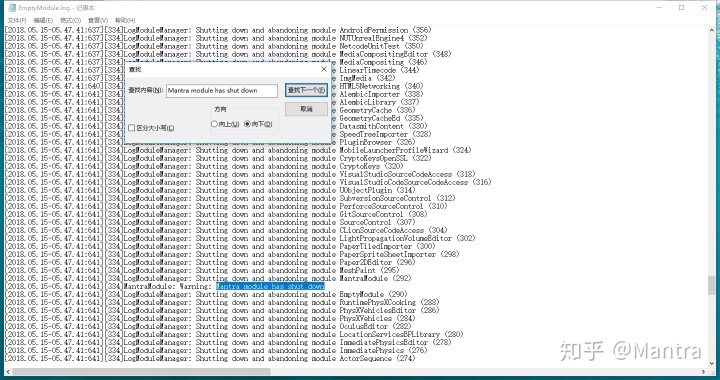The height and width of the screenshot is (380, 720).
Task: Click the 查找内容 search text field
Action: [222, 90]
